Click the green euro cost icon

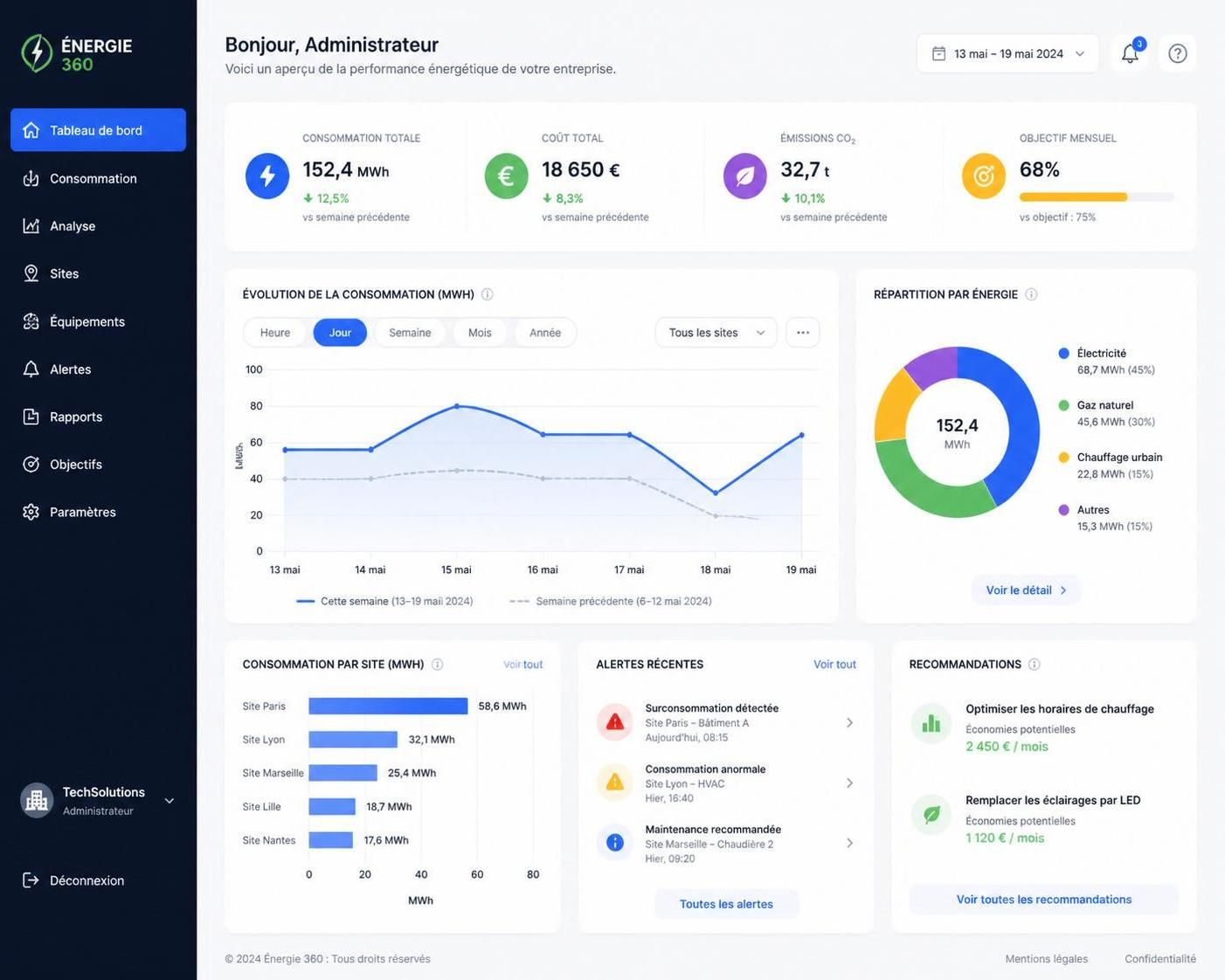tap(506, 176)
